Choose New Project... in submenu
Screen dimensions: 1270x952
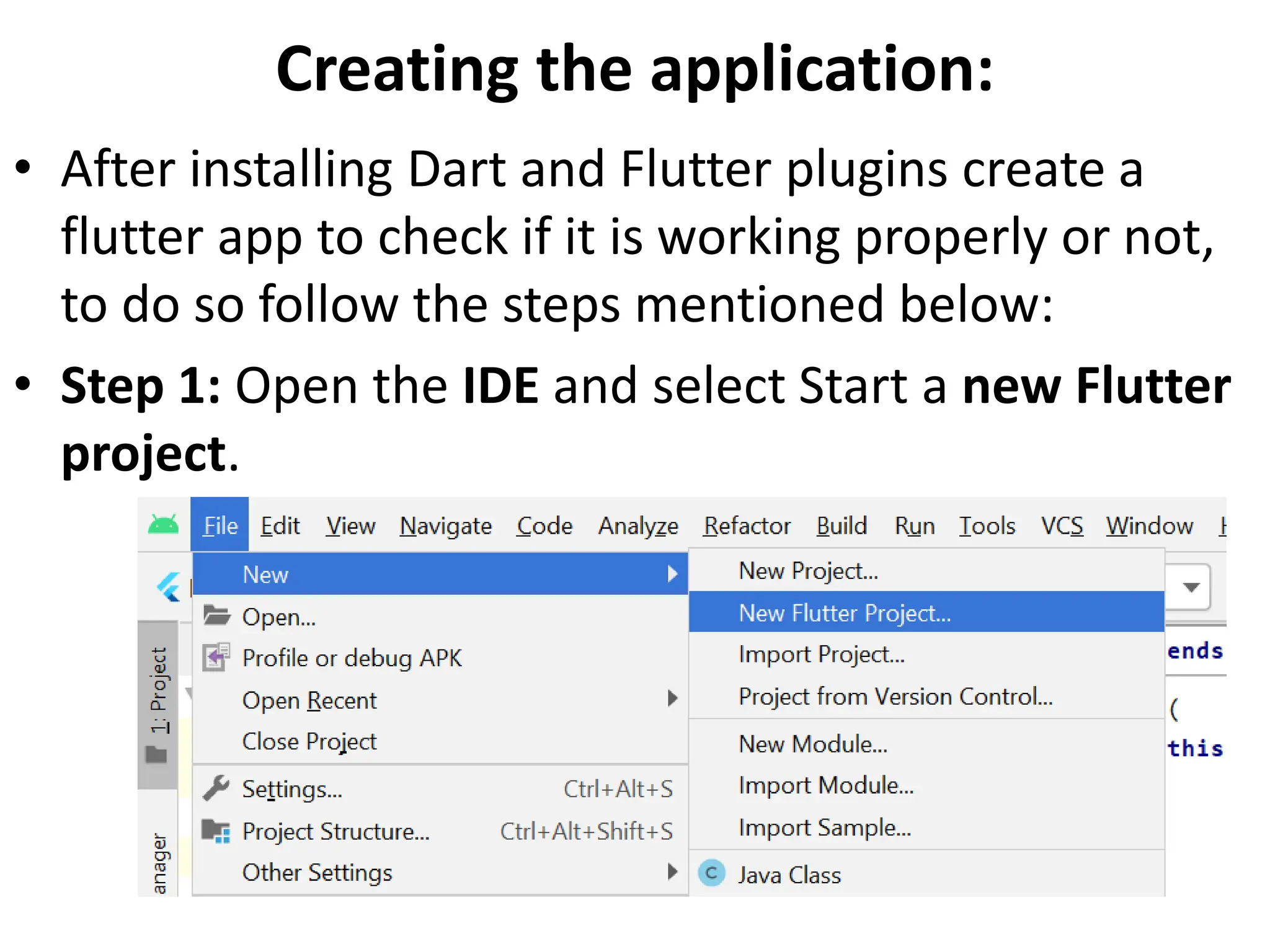(926, 570)
